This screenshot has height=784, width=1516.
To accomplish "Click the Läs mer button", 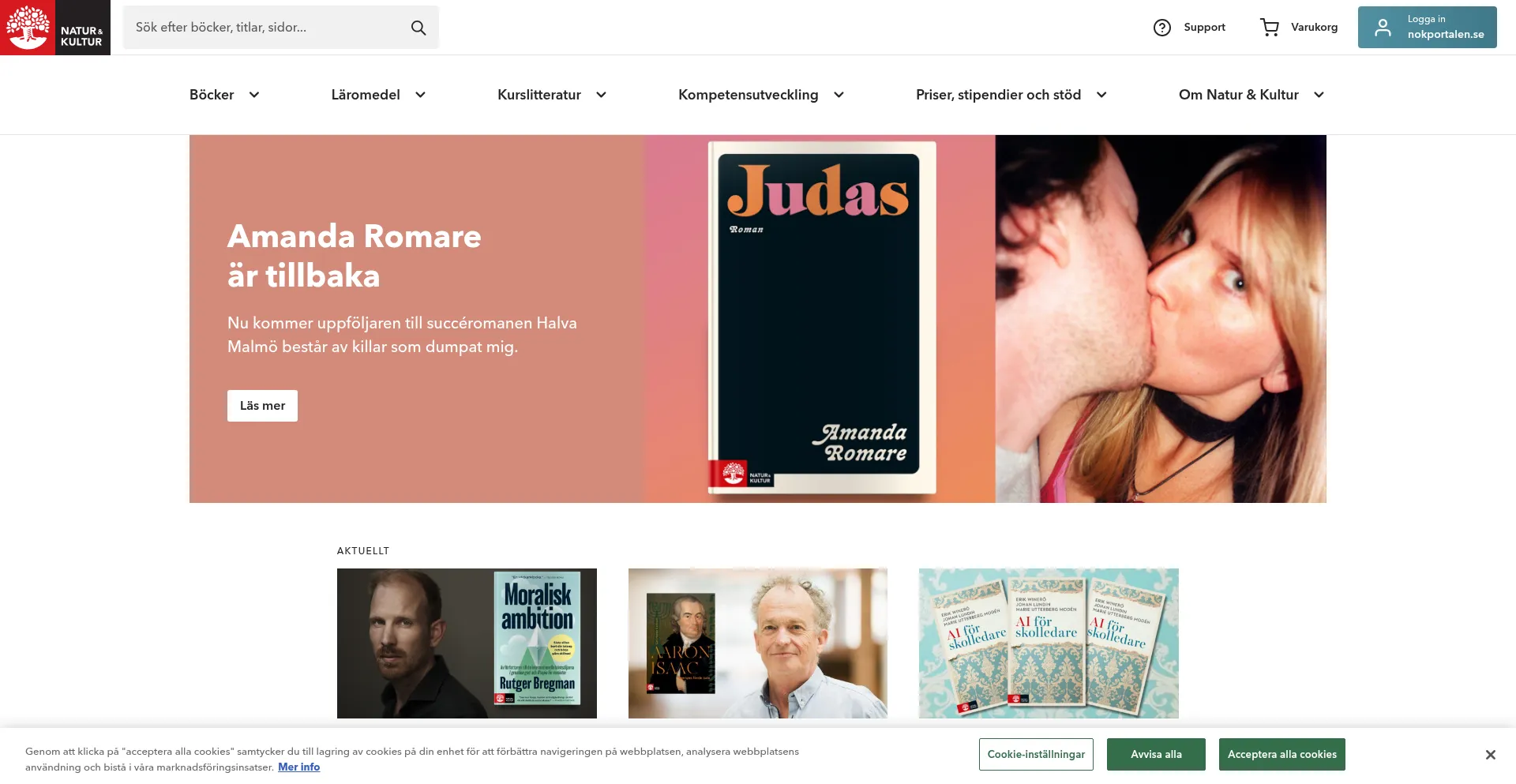I will [x=262, y=406].
